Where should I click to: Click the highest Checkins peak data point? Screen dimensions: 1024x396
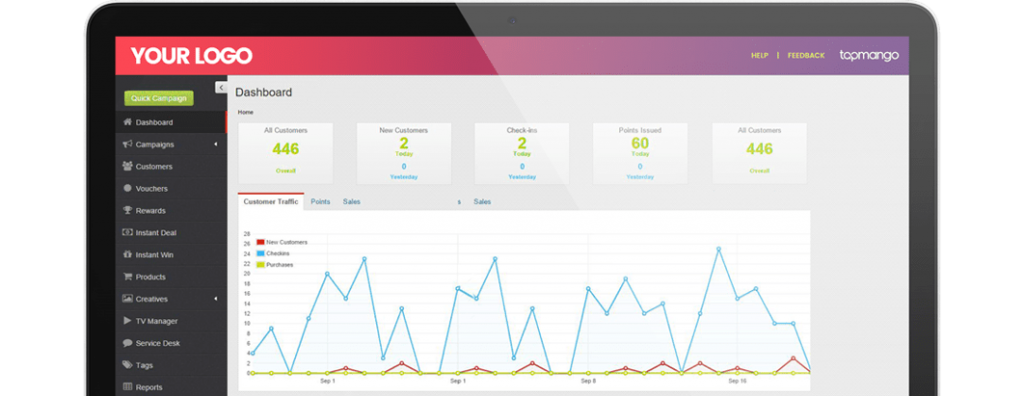718,249
